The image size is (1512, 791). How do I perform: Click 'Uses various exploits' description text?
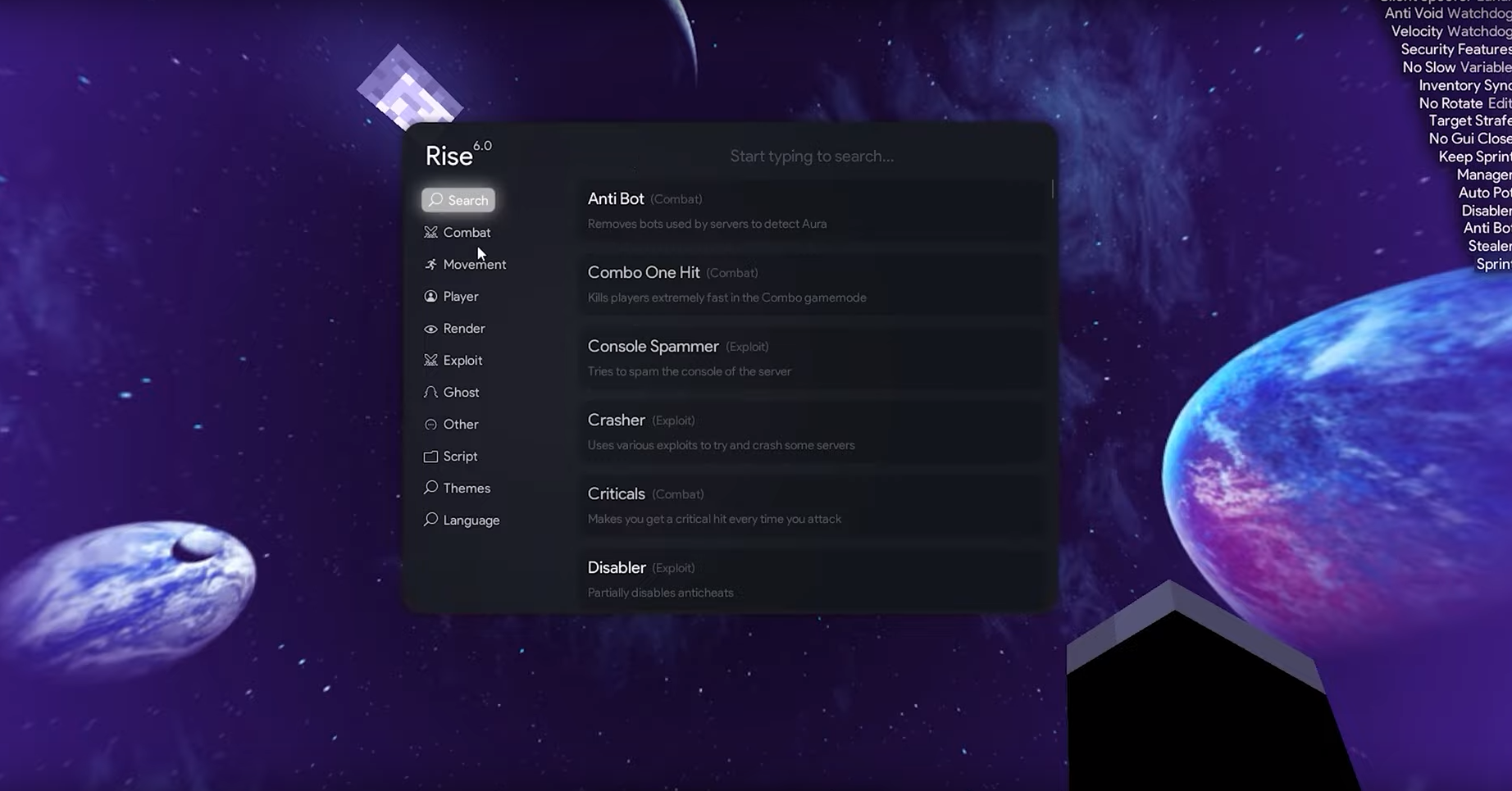coord(721,445)
